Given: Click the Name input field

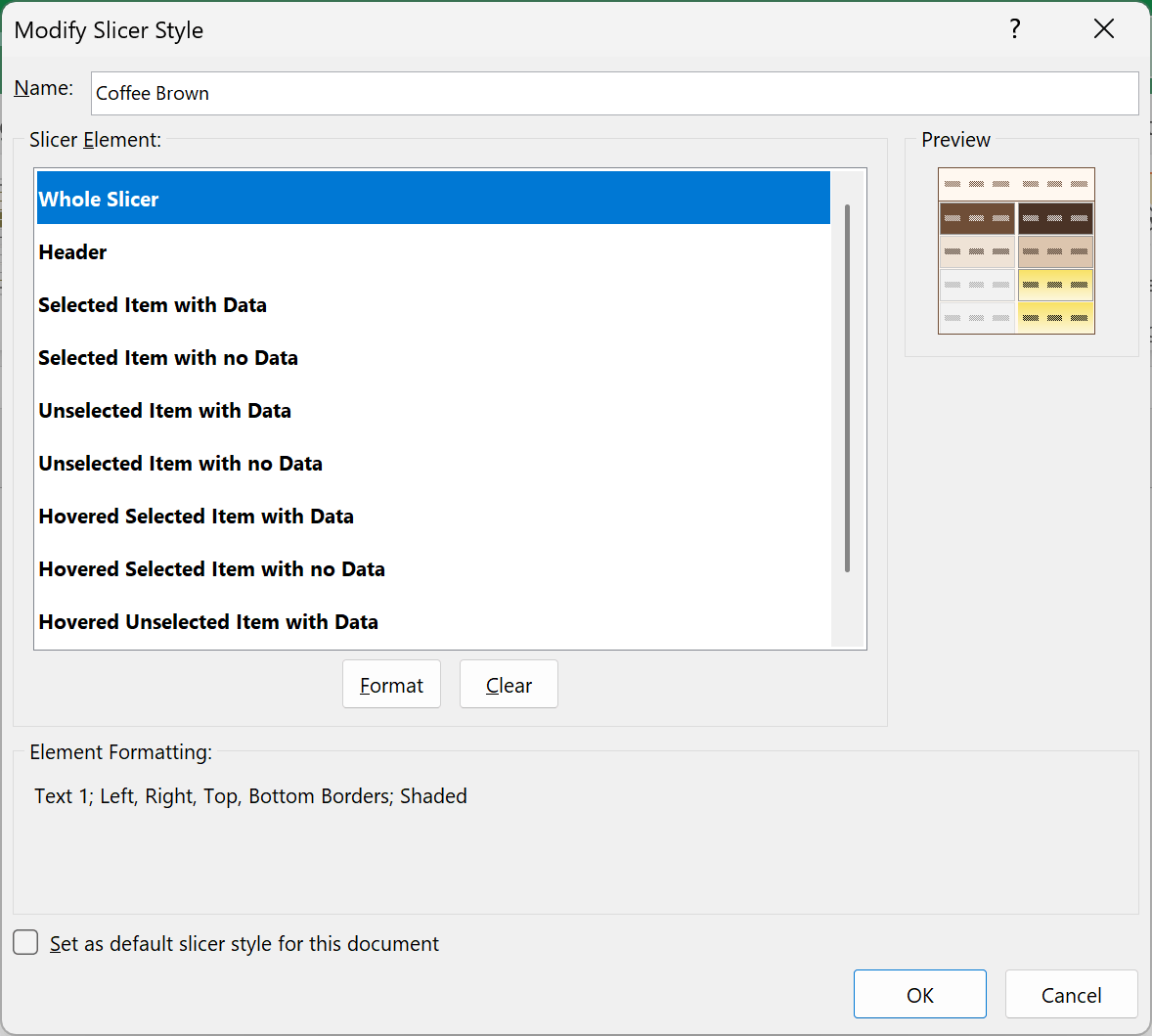Looking at the screenshot, I should point(614,93).
